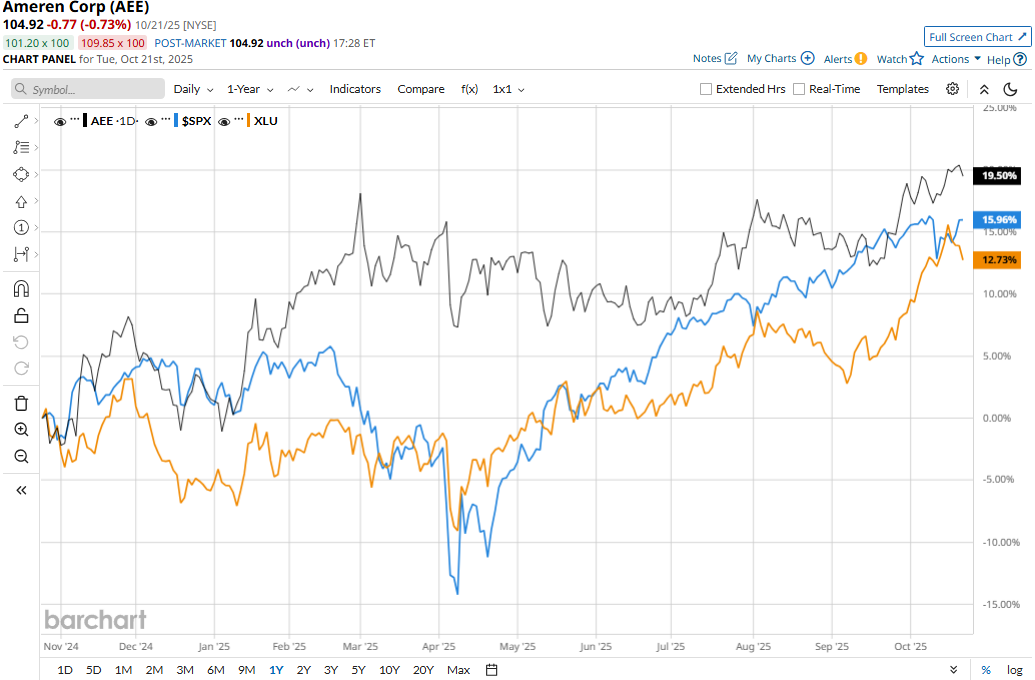Delete drawings with the trash icon
This screenshot has height=680, width=1035.
[x=21, y=403]
